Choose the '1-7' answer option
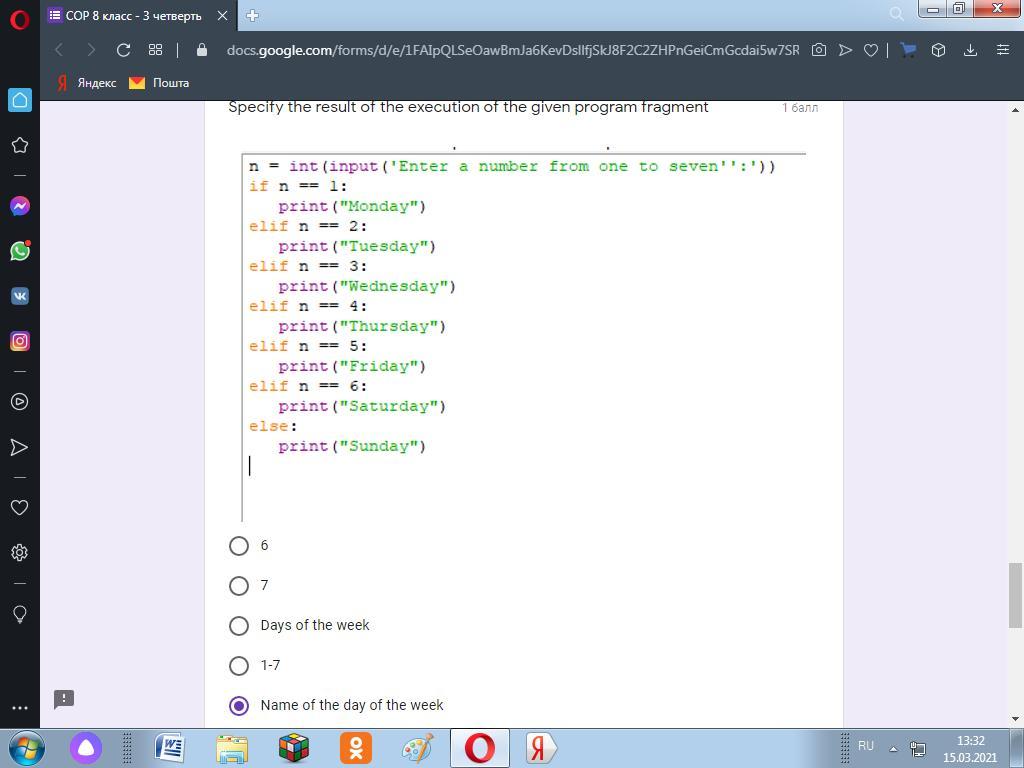Screen dimensions: 1024x768 pyautogui.click(x=239, y=666)
